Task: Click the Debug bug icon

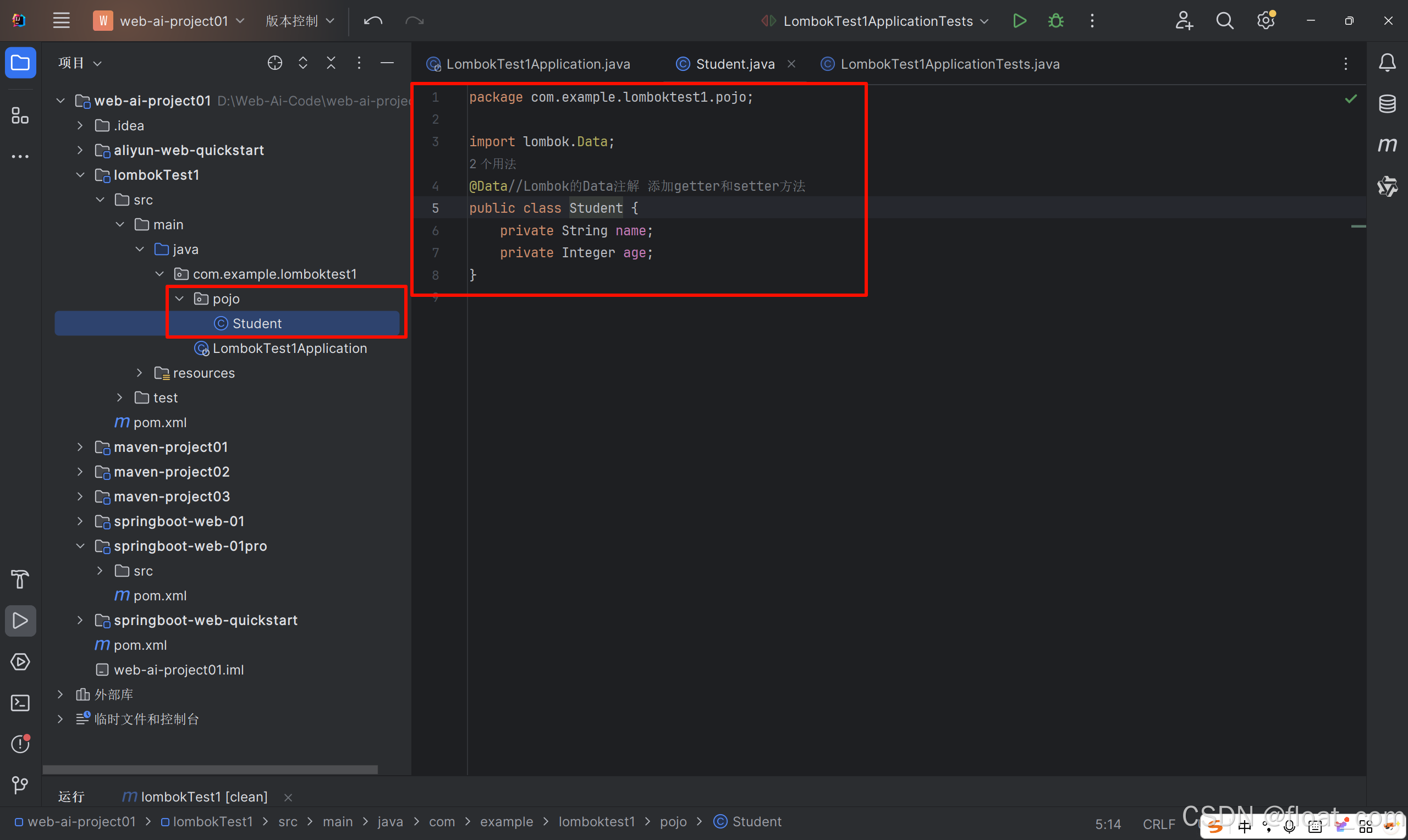Action: pyautogui.click(x=1056, y=21)
